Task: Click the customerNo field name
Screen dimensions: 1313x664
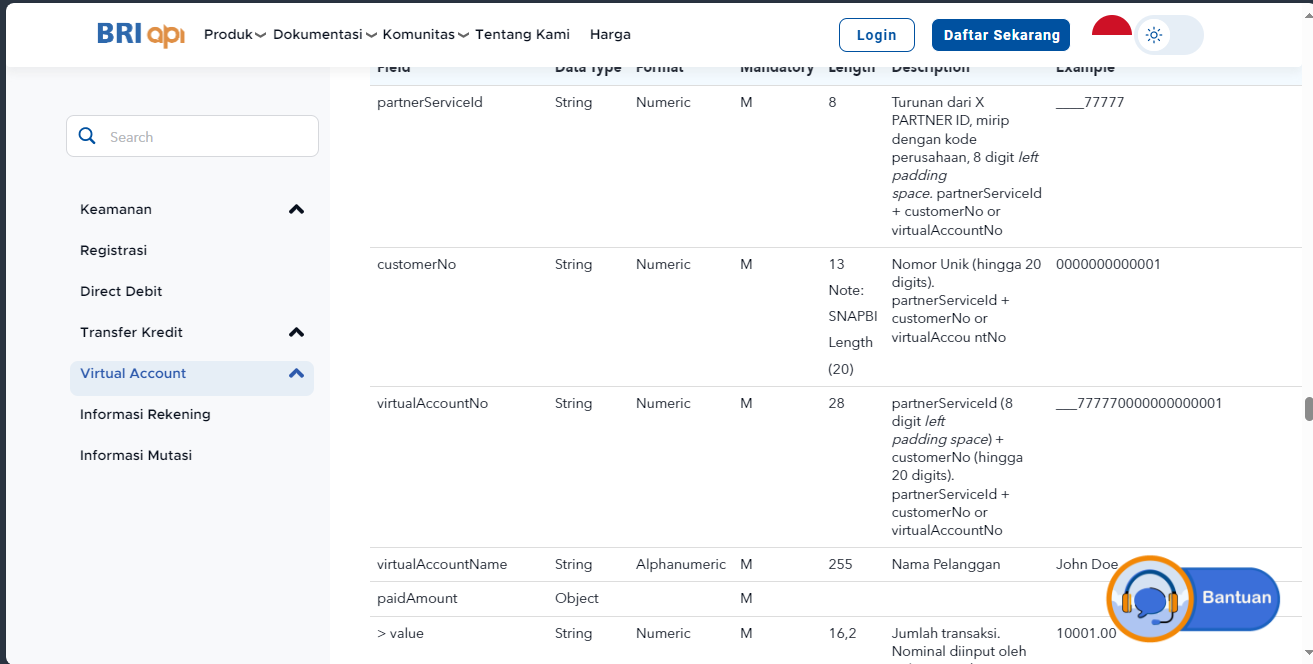Action: point(416,264)
